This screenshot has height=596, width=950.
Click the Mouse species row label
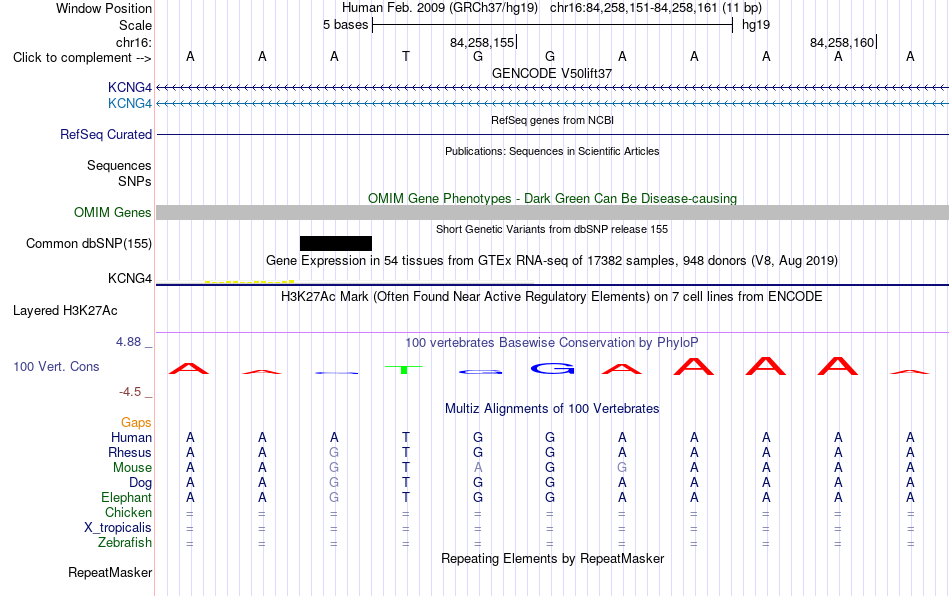133,468
